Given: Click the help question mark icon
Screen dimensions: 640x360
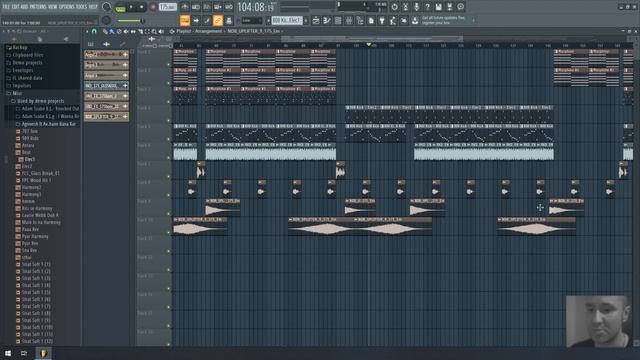Looking at the screenshot, I should pos(427,7).
